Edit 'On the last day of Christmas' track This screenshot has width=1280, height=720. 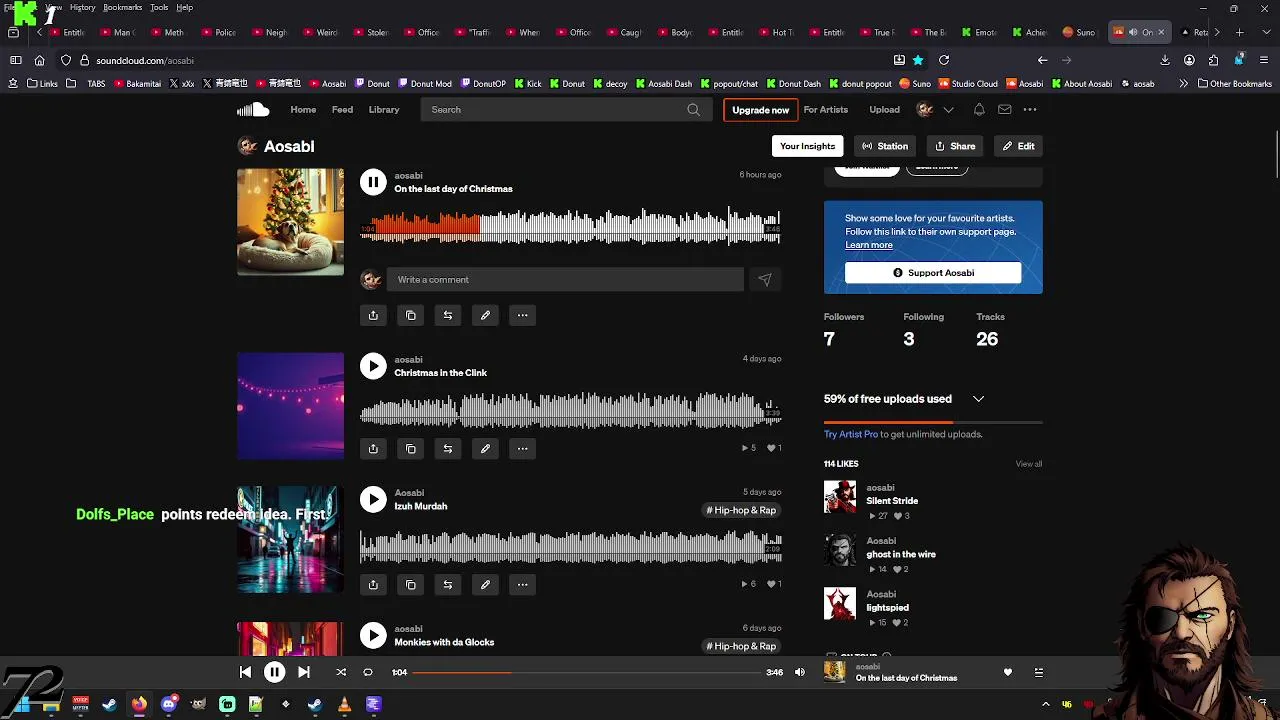pyautogui.click(x=485, y=315)
